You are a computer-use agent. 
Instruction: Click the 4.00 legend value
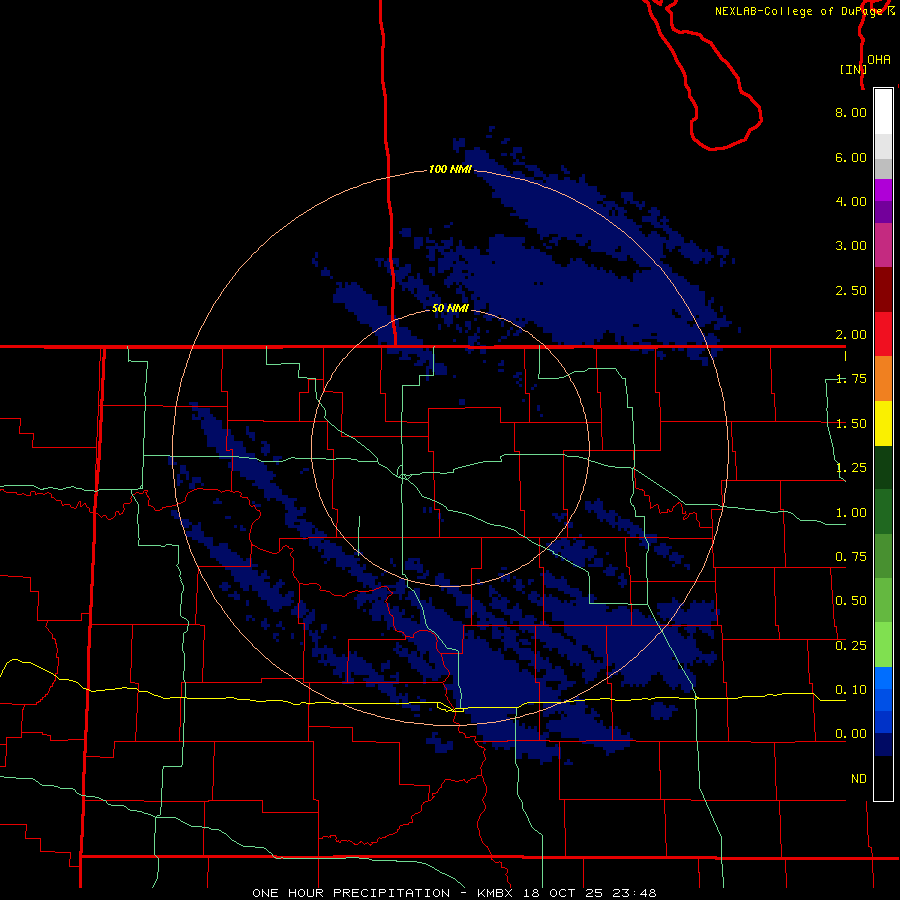pyautogui.click(x=851, y=201)
